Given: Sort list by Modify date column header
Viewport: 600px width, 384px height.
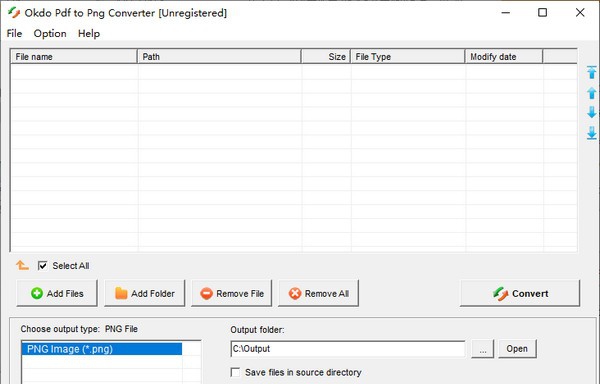Looking at the screenshot, I should point(504,57).
